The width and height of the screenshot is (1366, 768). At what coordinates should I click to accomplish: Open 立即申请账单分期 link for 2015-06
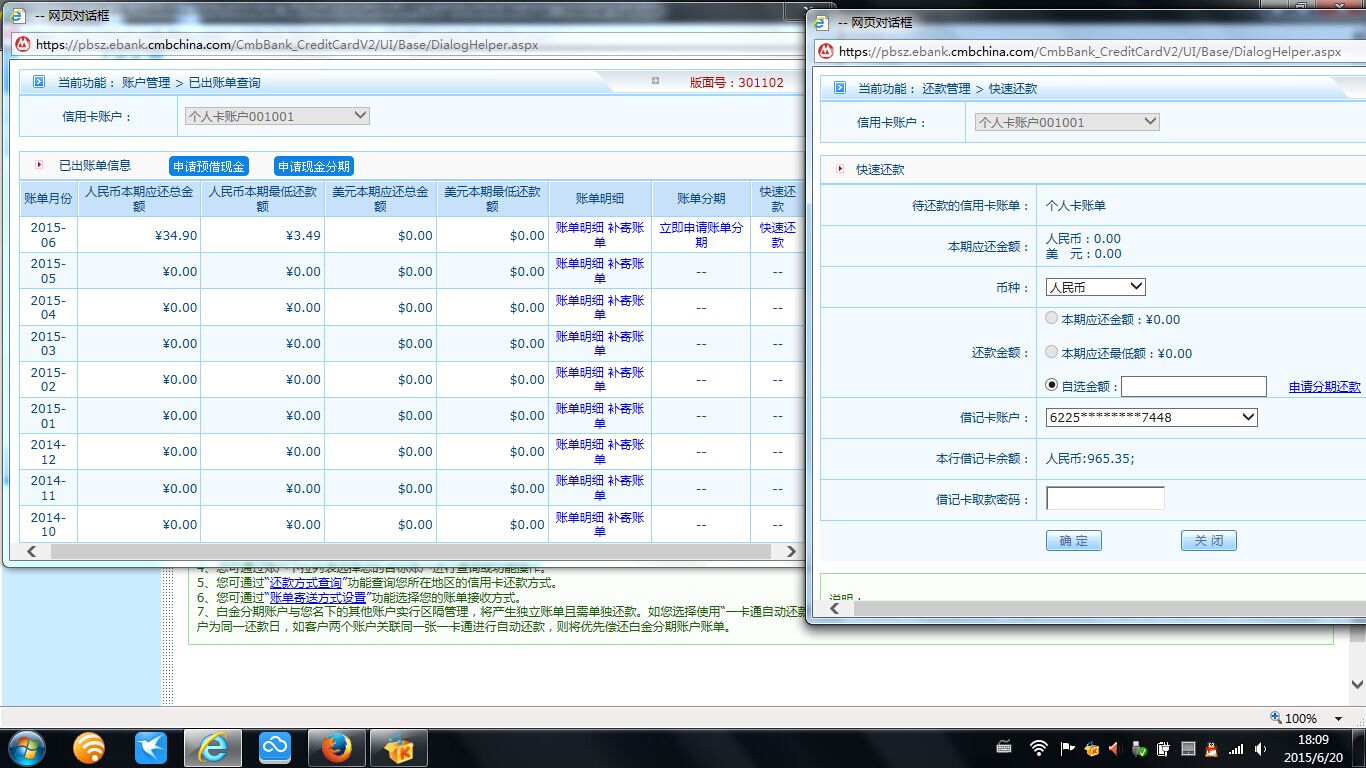tap(701, 235)
